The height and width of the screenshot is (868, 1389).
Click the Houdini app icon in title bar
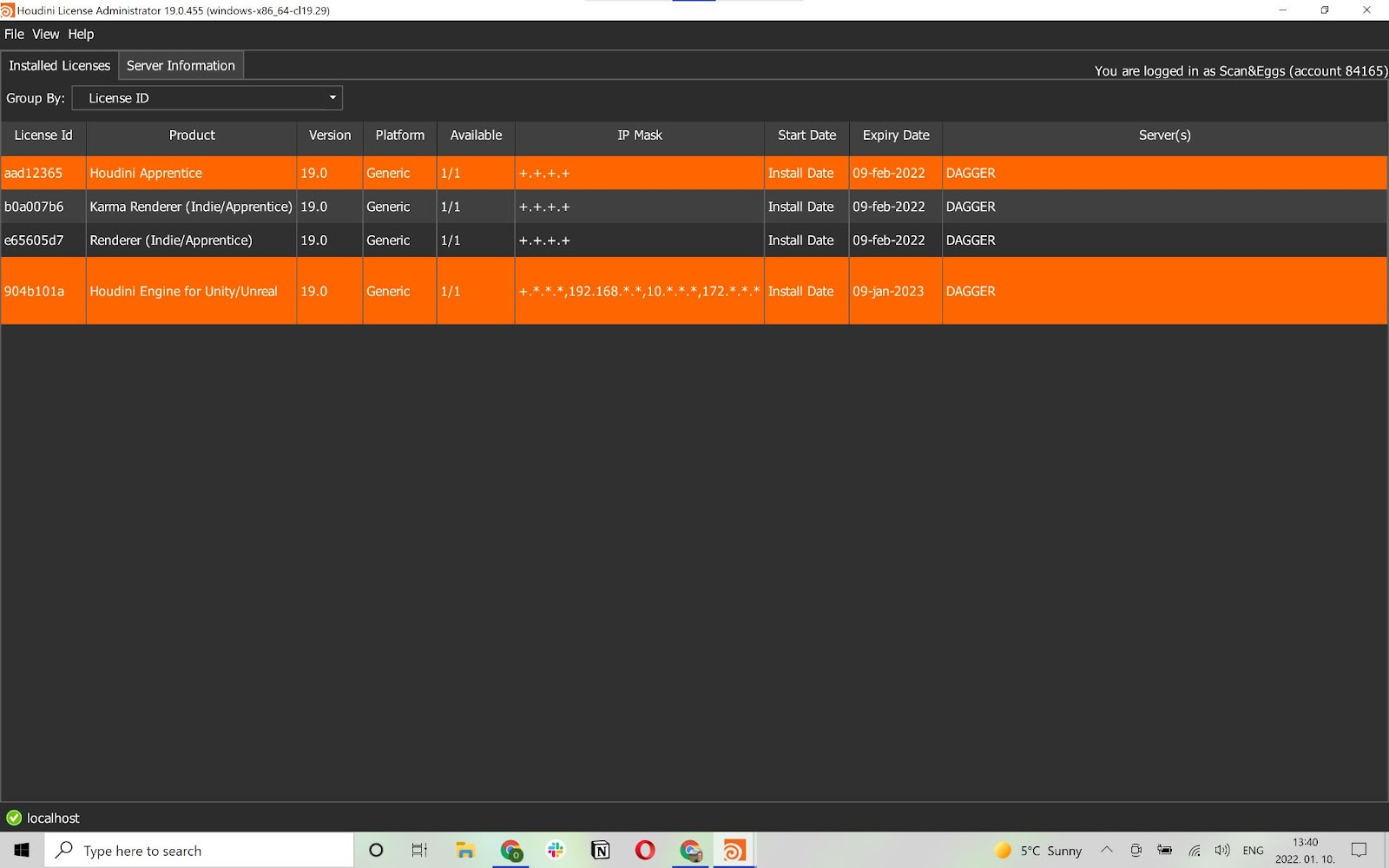tap(7, 10)
